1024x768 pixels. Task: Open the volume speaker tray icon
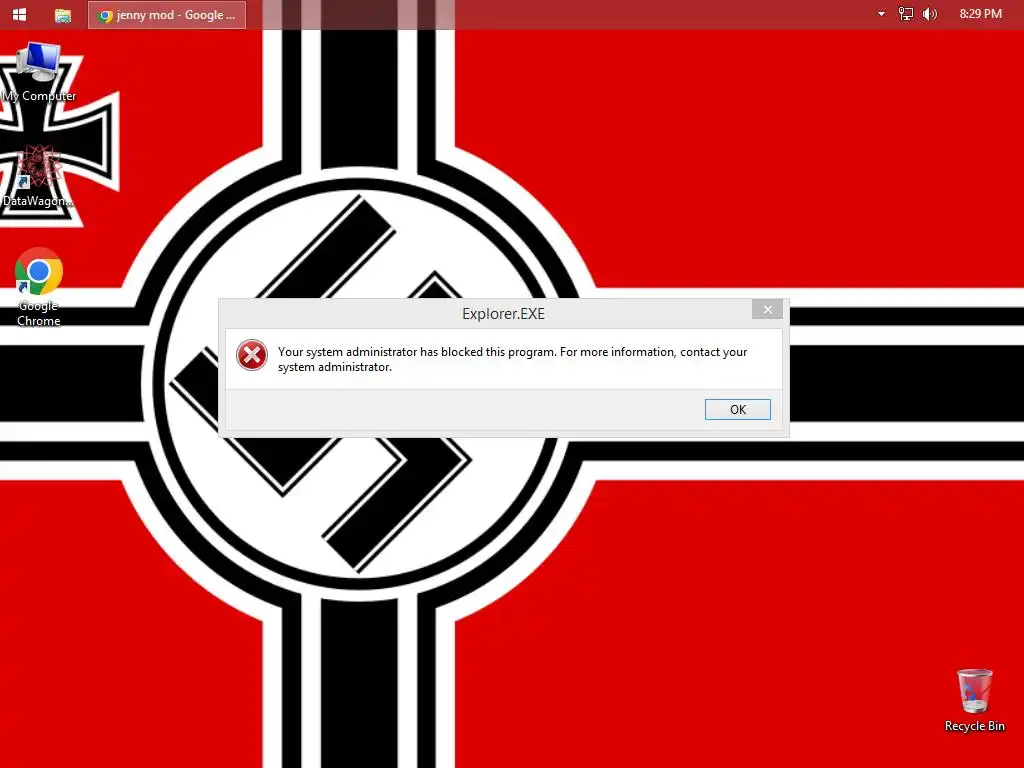pyautogui.click(x=929, y=14)
